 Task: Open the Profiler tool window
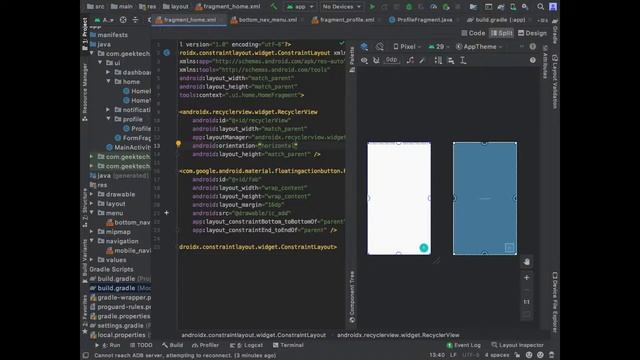tap(206, 345)
